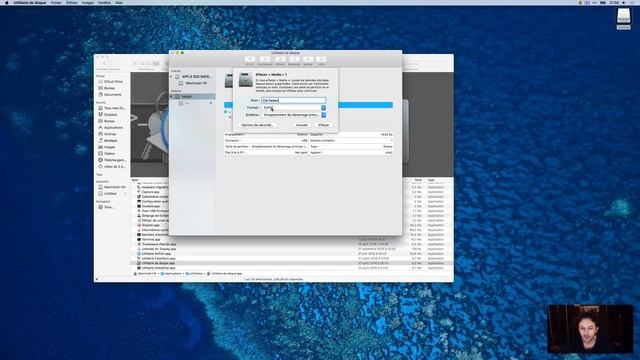Viewport: 640px width, 360px height.
Task: Open Dropbox in the Finder sidebar
Action: point(108,114)
